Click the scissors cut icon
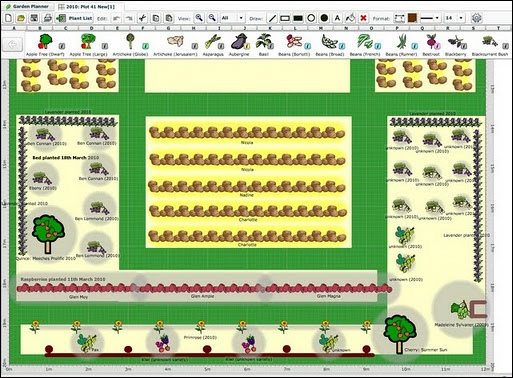The height and width of the screenshot is (378, 513). point(142,18)
